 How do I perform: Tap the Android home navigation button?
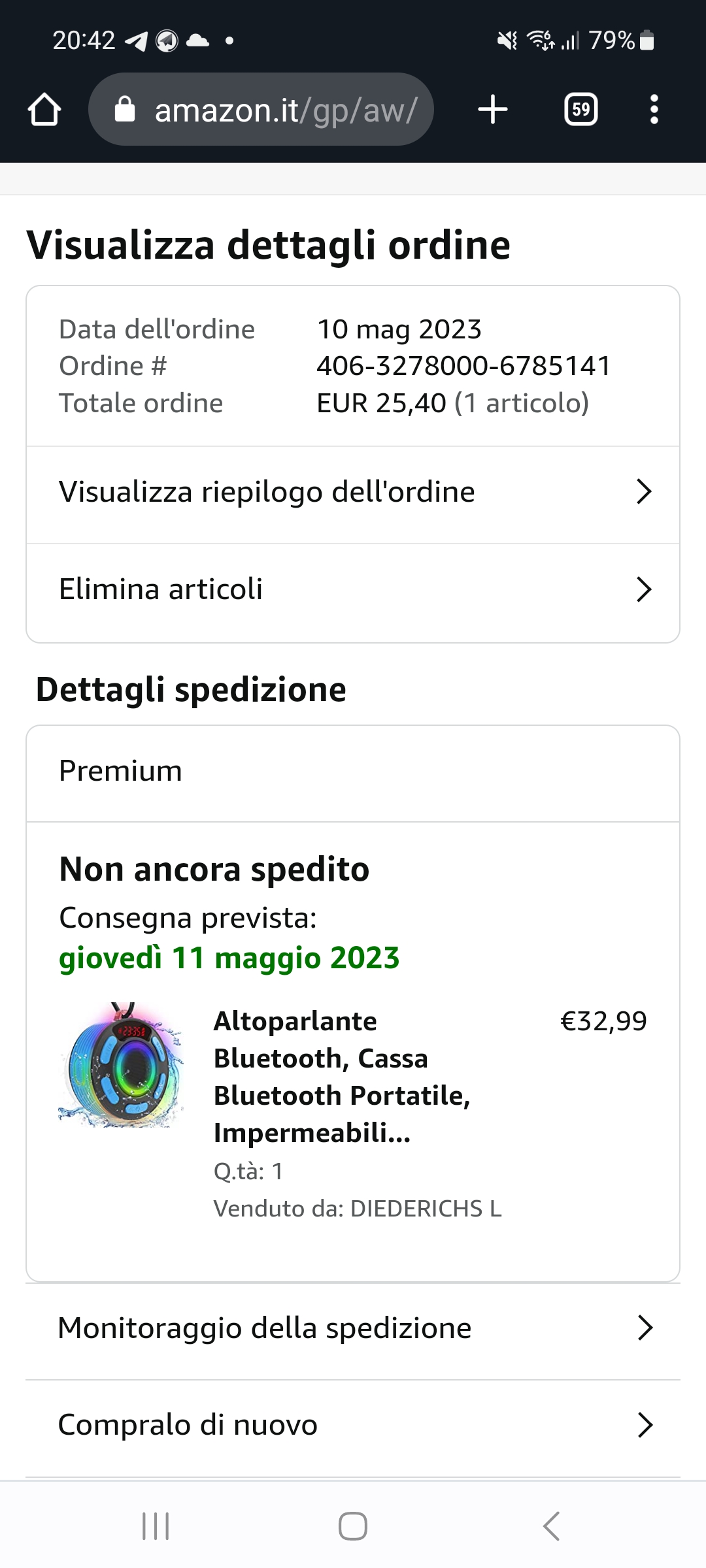tap(353, 1526)
